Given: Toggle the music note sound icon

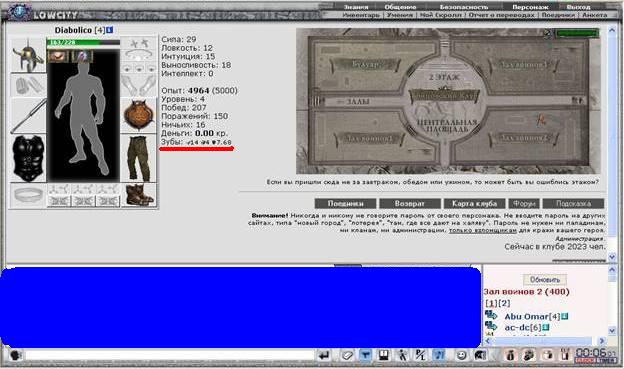Looking at the screenshot, I should click(439, 355).
